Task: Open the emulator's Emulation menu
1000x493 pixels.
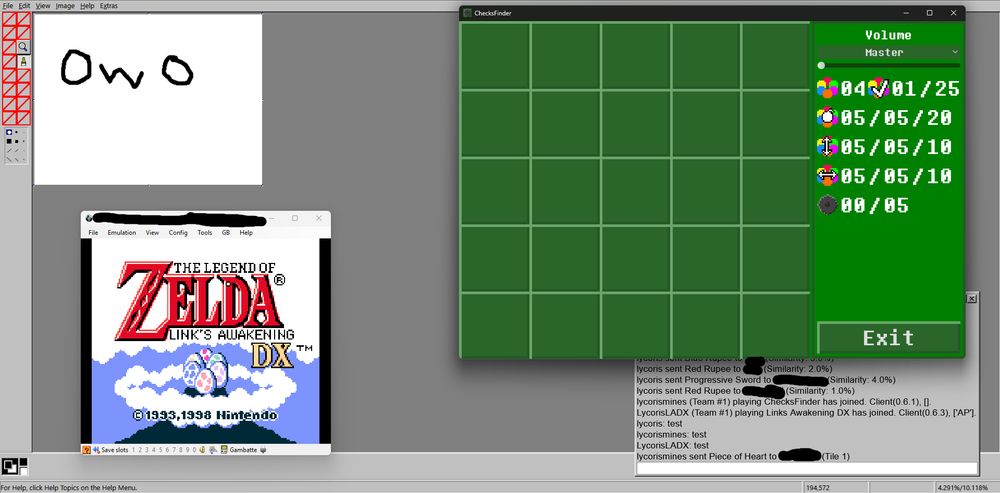Action: coord(122,233)
